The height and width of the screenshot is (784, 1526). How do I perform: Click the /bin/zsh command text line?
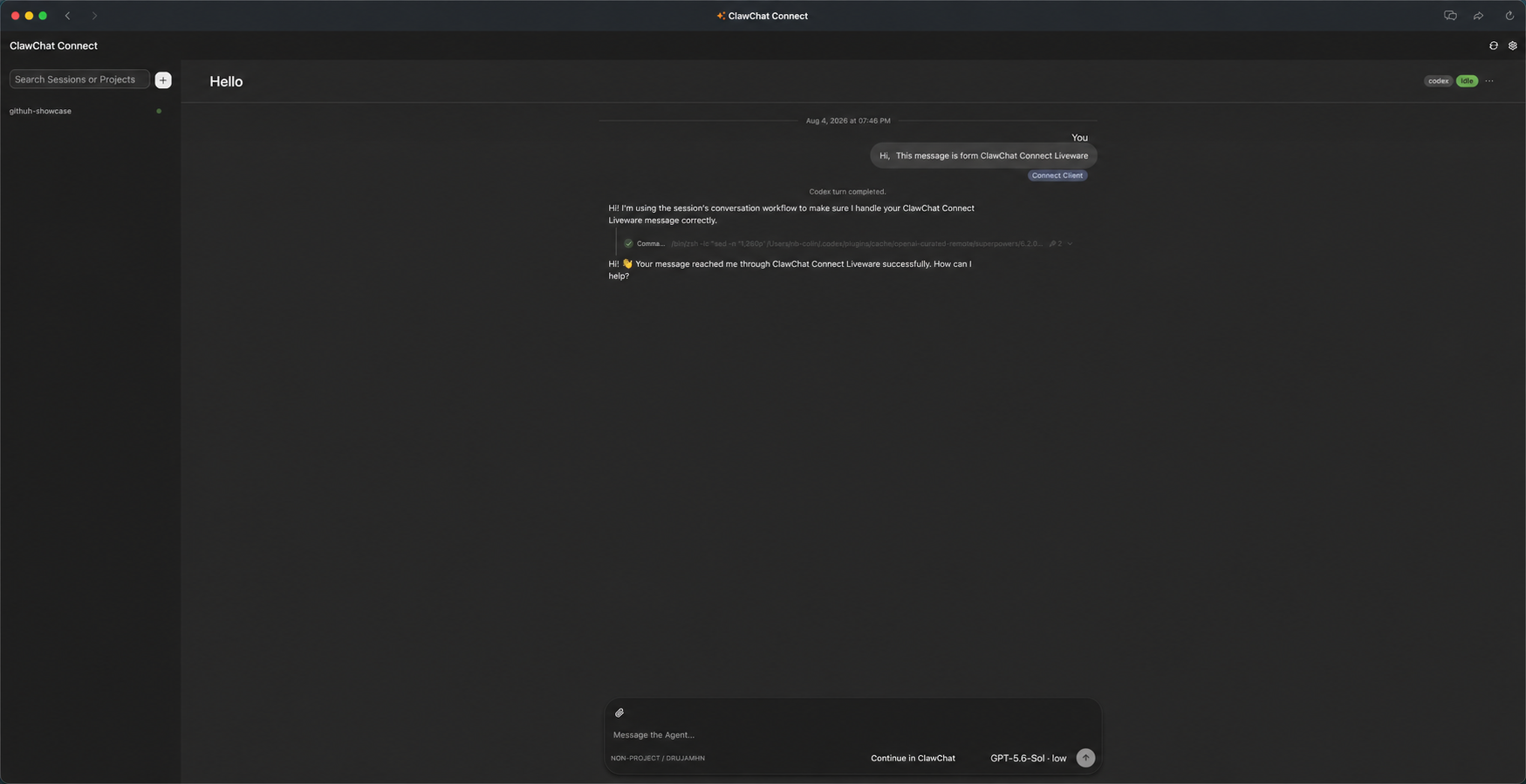pos(856,244)
